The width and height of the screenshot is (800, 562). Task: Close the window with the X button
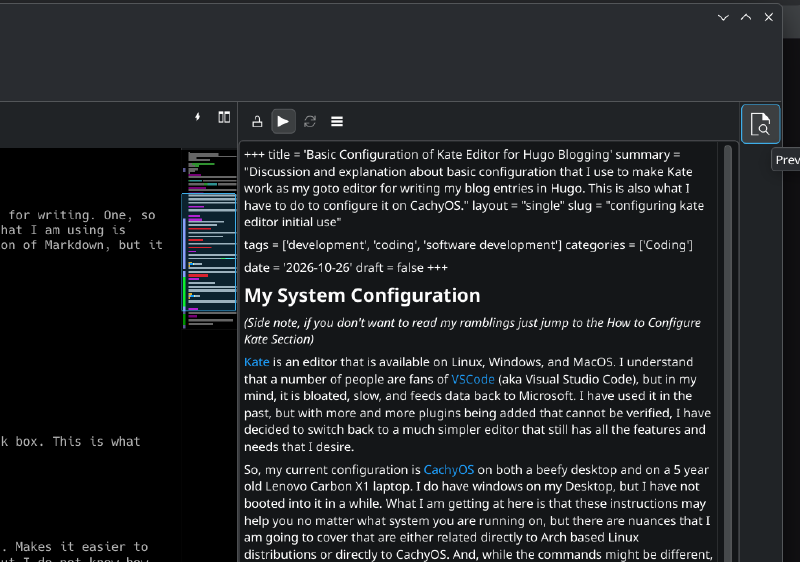click(768, 17)
